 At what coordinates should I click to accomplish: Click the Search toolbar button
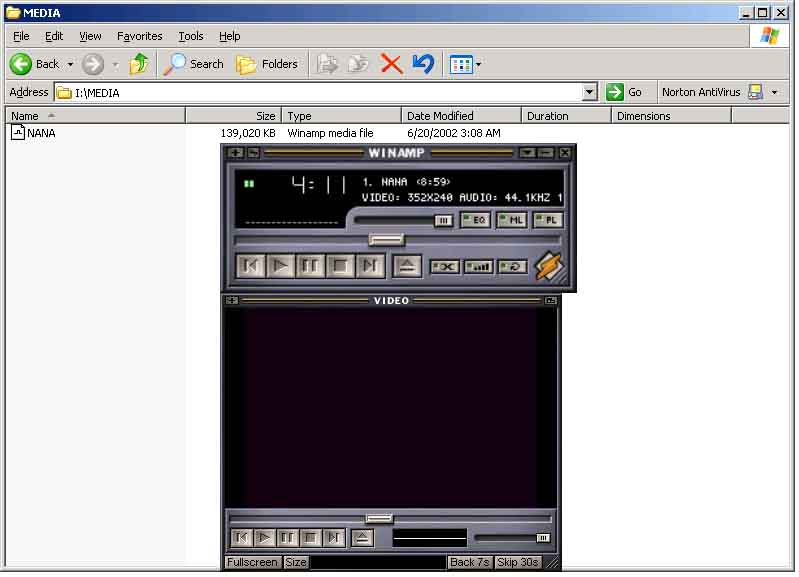194,64
